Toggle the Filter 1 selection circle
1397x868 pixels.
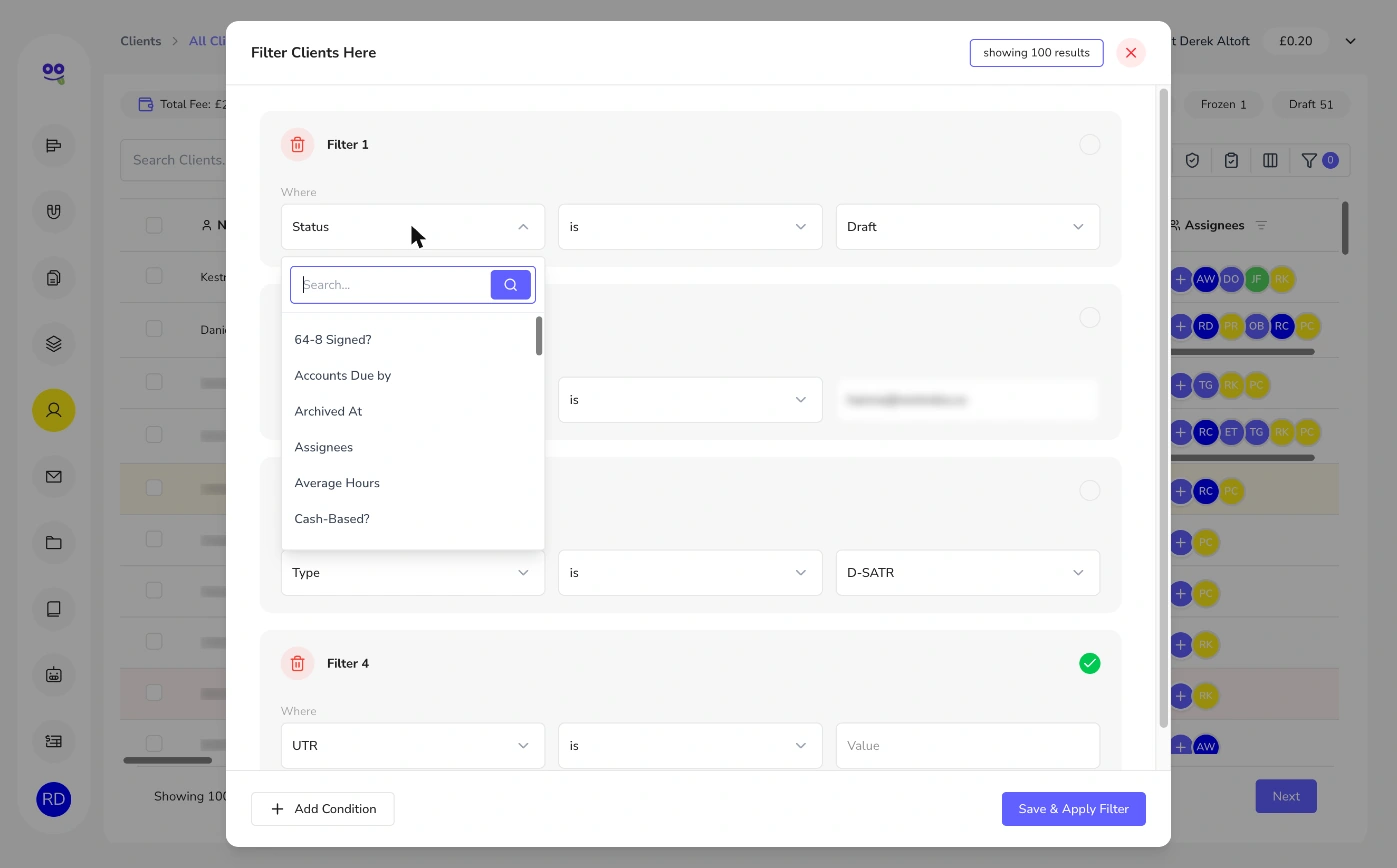pos(1090,145)
